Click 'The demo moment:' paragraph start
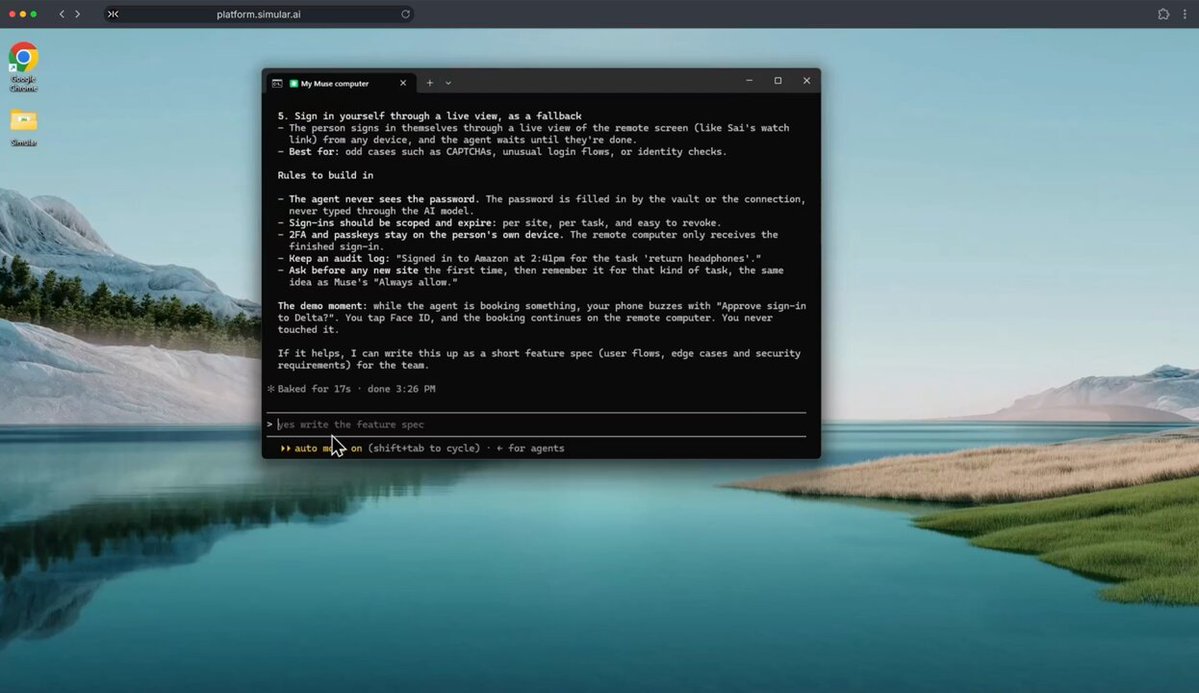The width and height of the screenshot is (1199, 693). click(322, 306)
